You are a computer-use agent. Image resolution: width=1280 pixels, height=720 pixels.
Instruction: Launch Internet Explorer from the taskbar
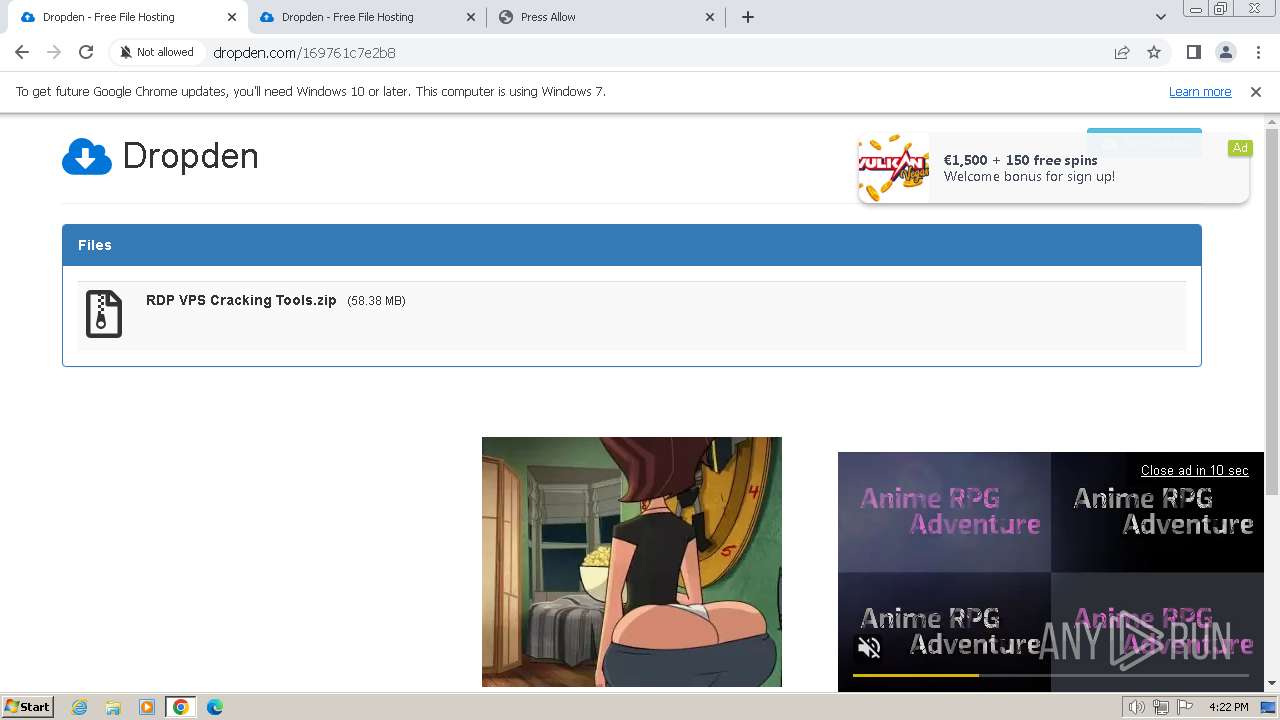pyautogui.click(x=80, y=707)
